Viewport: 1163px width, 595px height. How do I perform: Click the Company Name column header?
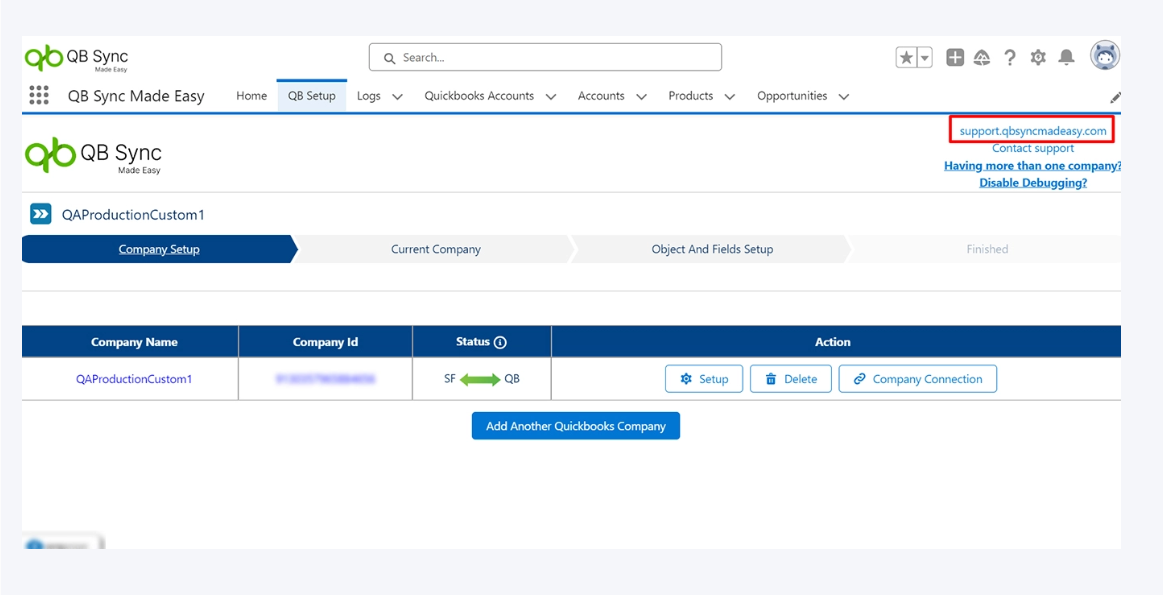[134, 342]
